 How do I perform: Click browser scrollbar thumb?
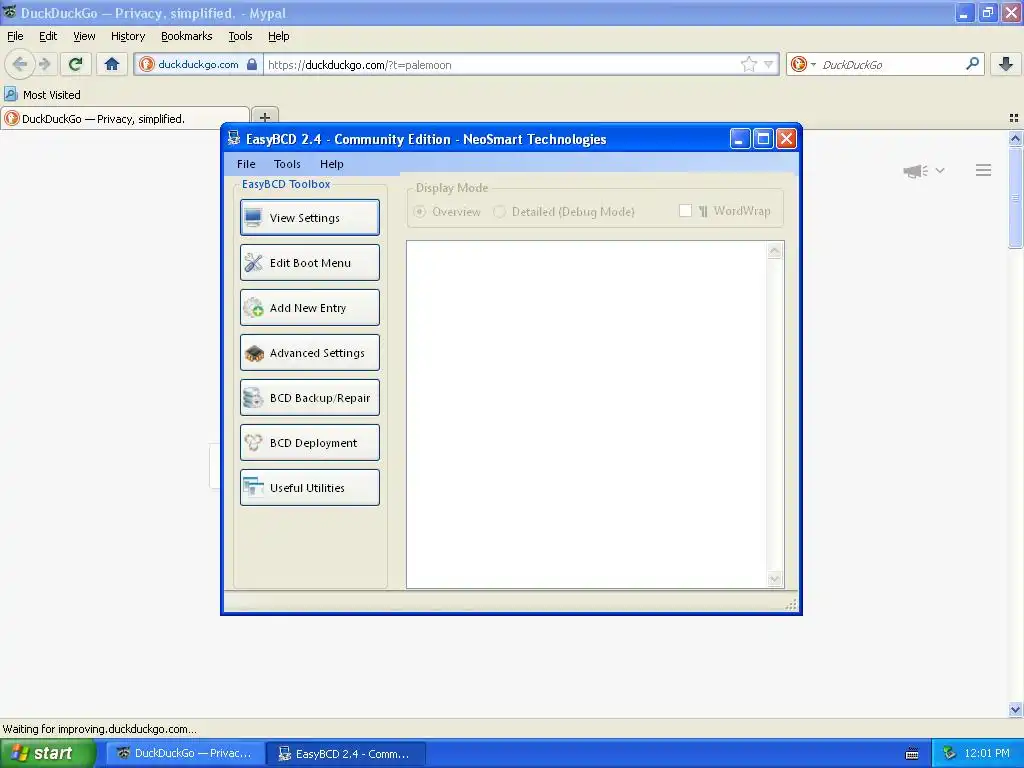(x=1015, y=197)
